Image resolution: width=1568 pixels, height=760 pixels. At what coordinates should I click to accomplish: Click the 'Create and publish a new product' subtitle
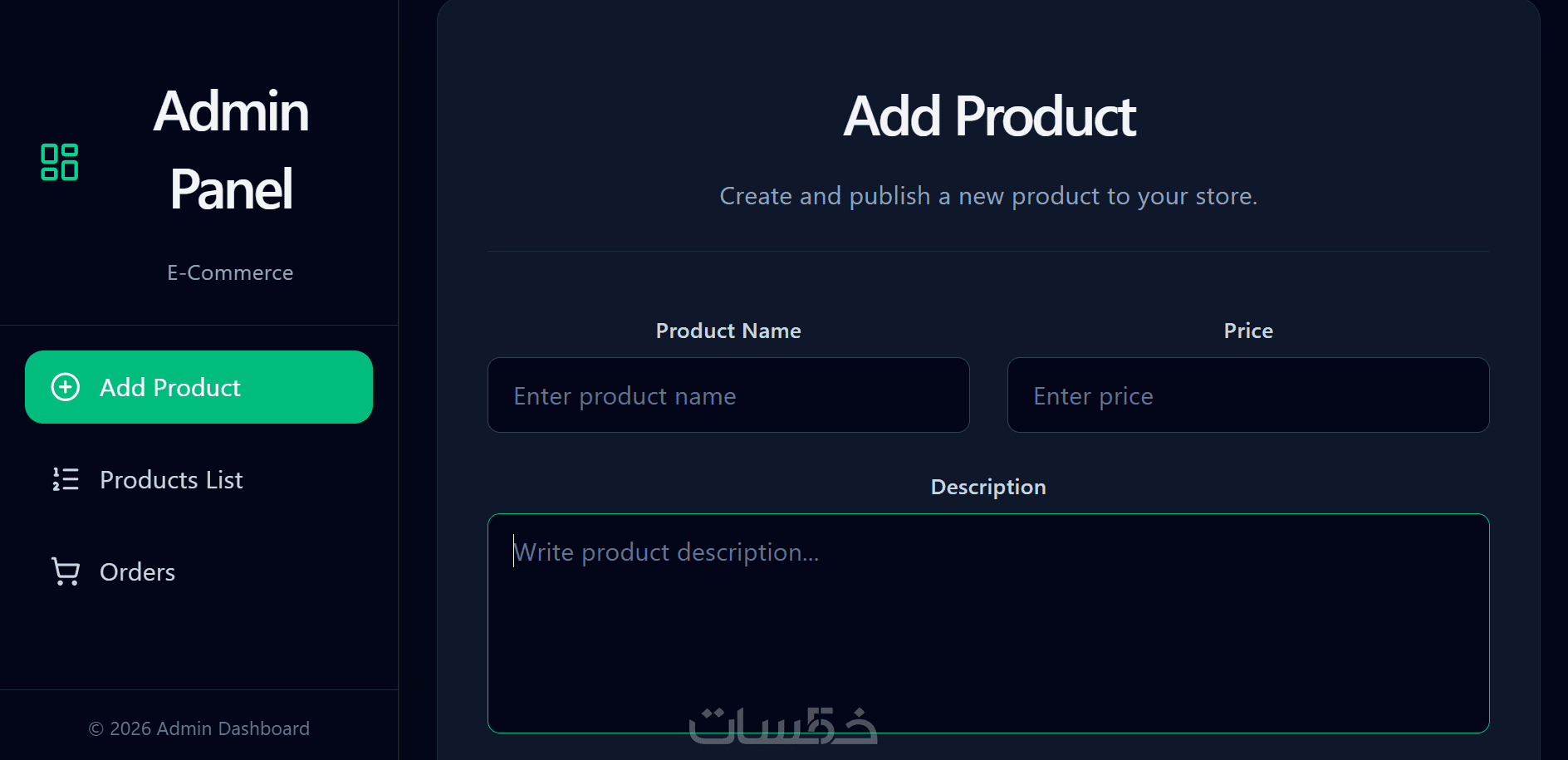coord(988,196)
